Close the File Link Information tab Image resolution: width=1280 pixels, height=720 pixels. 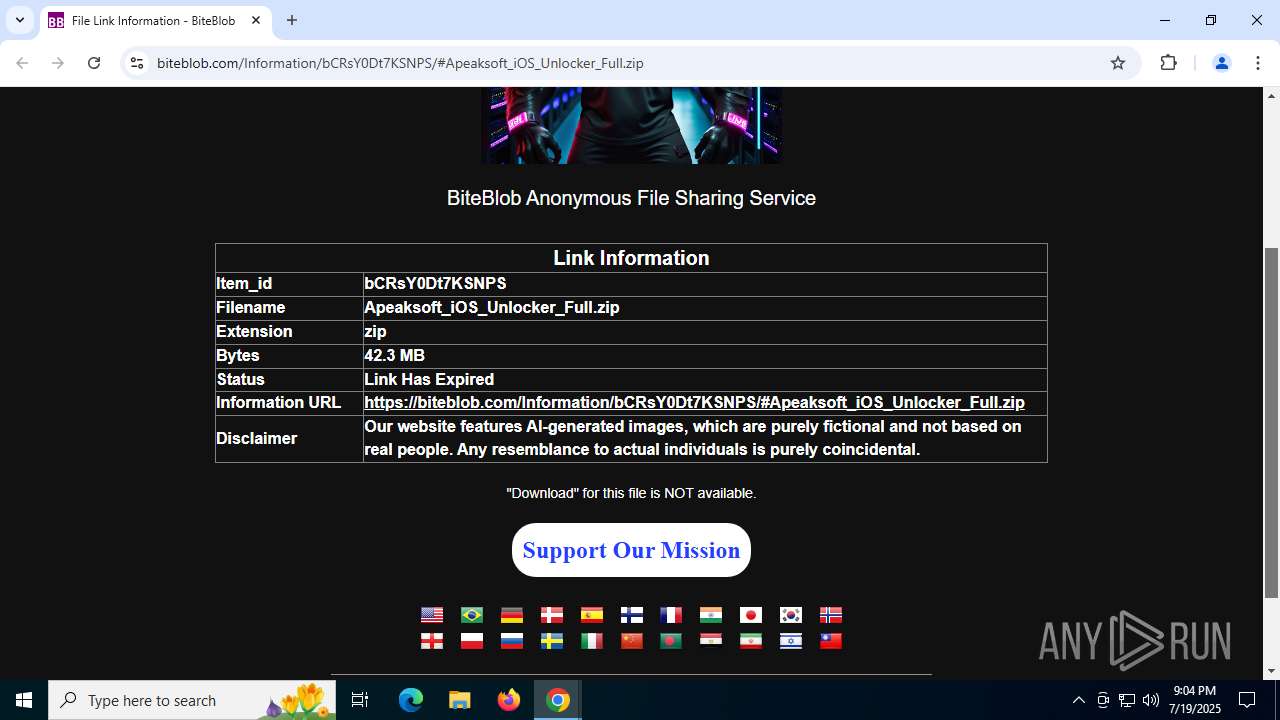[256, 20]
